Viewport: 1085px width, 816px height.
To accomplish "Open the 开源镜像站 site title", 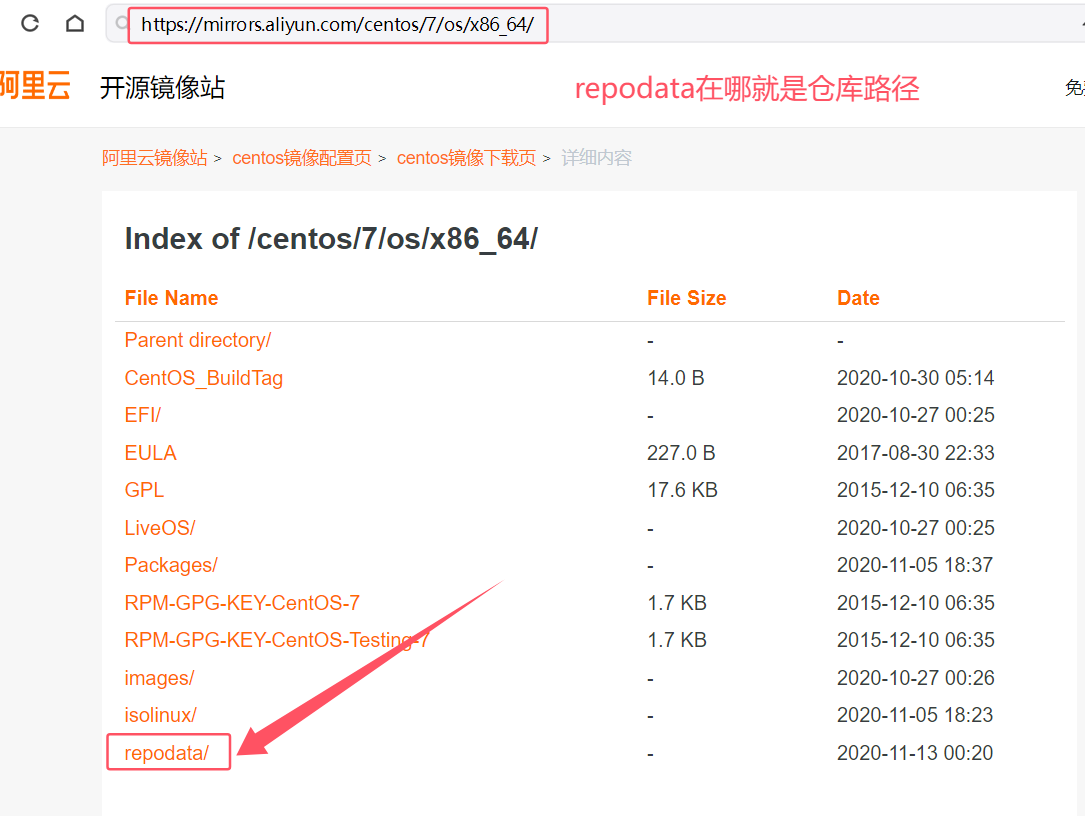I will 163,88.
